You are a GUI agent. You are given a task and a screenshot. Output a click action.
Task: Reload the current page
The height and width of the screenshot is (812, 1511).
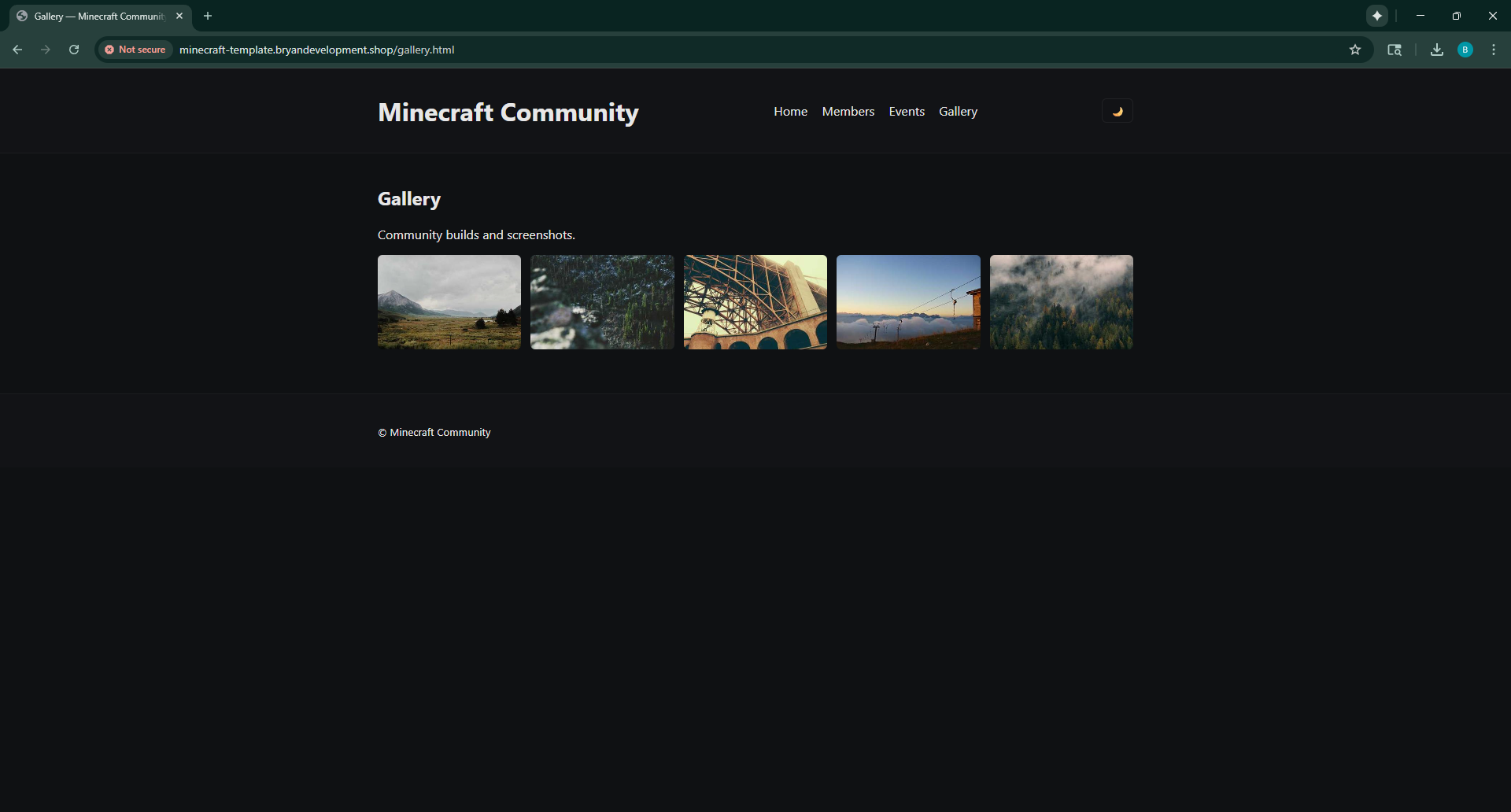click(74, 50)
